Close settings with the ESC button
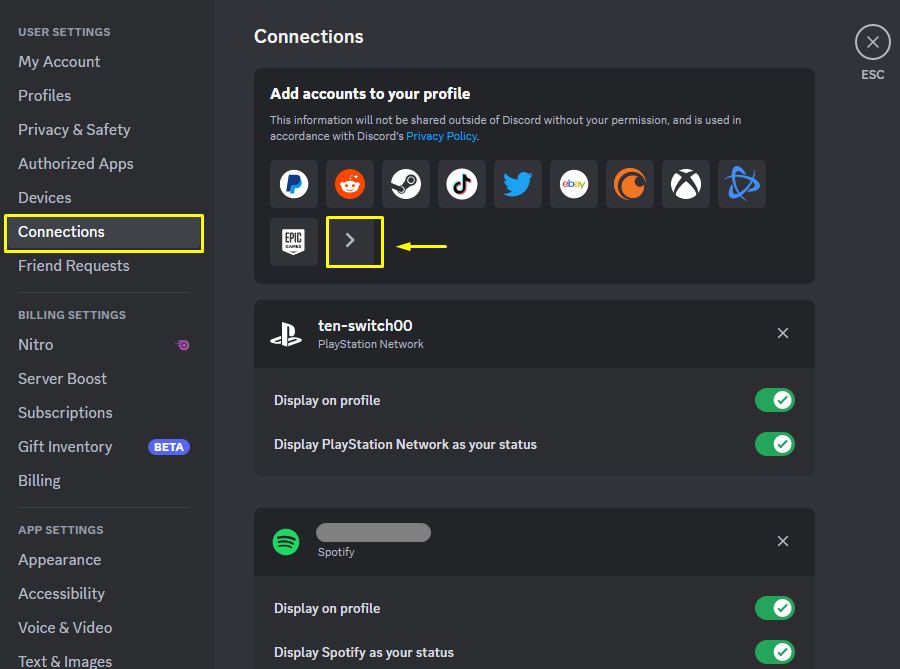900x669 pixels. click(872, 42)
